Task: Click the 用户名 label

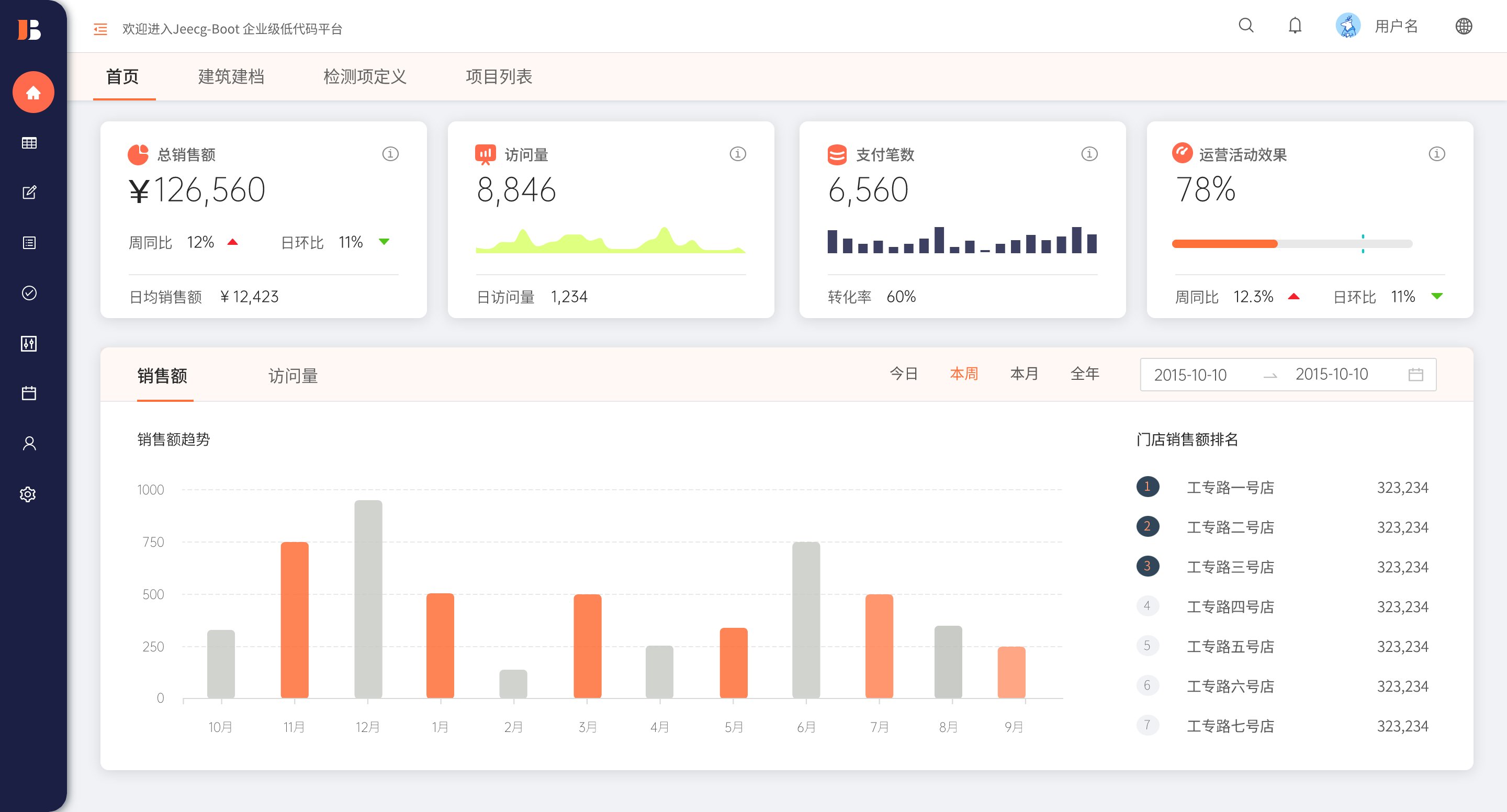Action: point(1397,26)
